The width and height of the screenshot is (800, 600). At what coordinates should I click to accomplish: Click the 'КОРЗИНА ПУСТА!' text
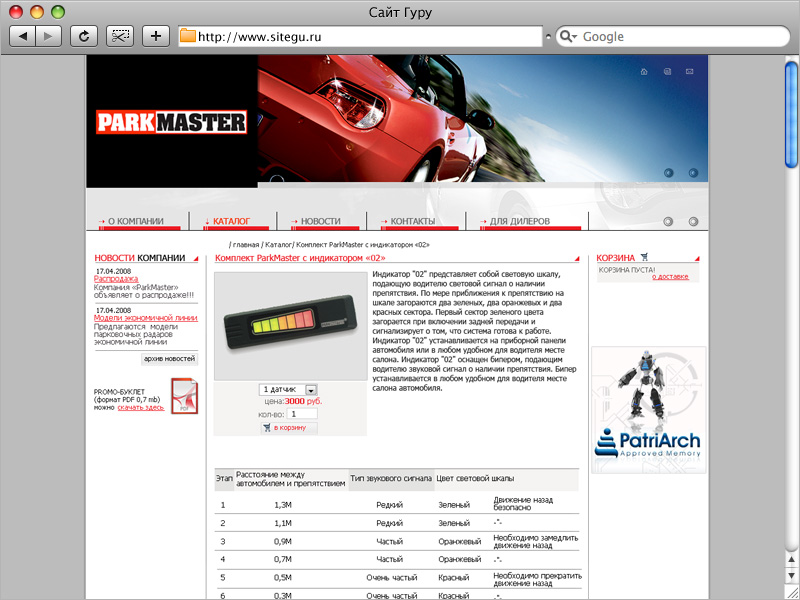[x=627, y=269]
